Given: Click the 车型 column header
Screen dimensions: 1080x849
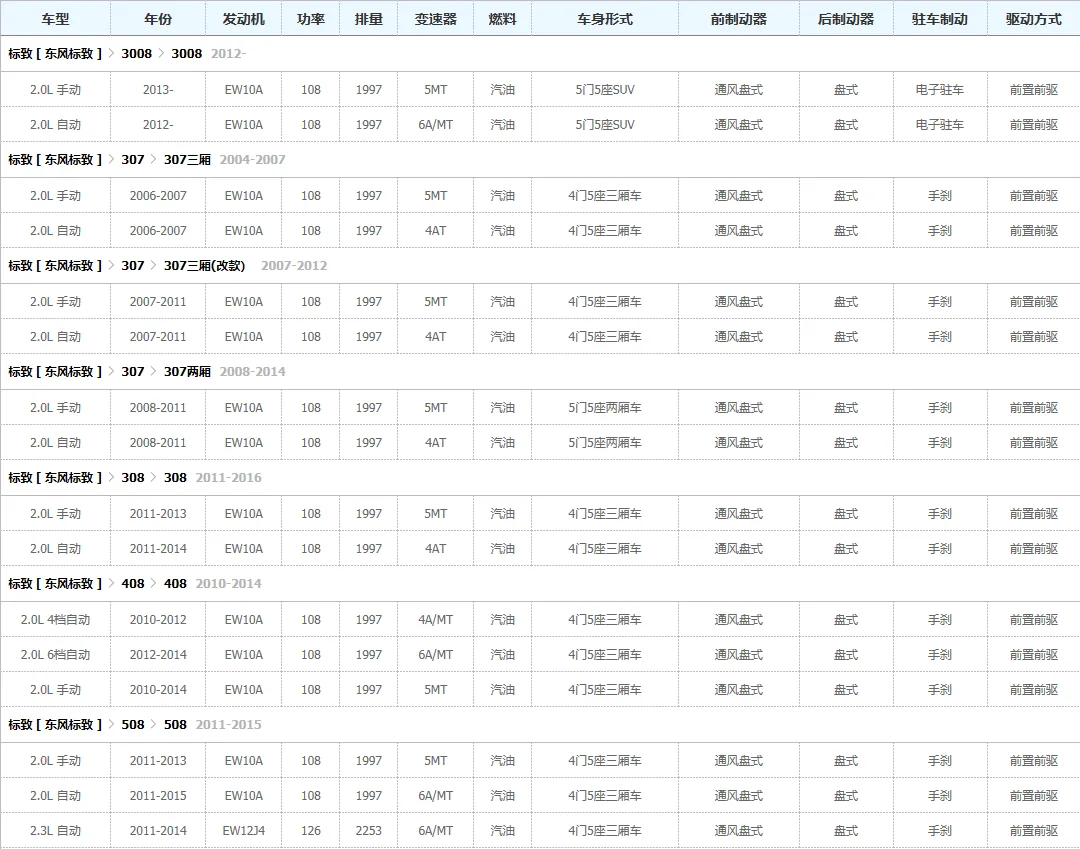Looking at the screenshot, I should [x=55, y=19].
